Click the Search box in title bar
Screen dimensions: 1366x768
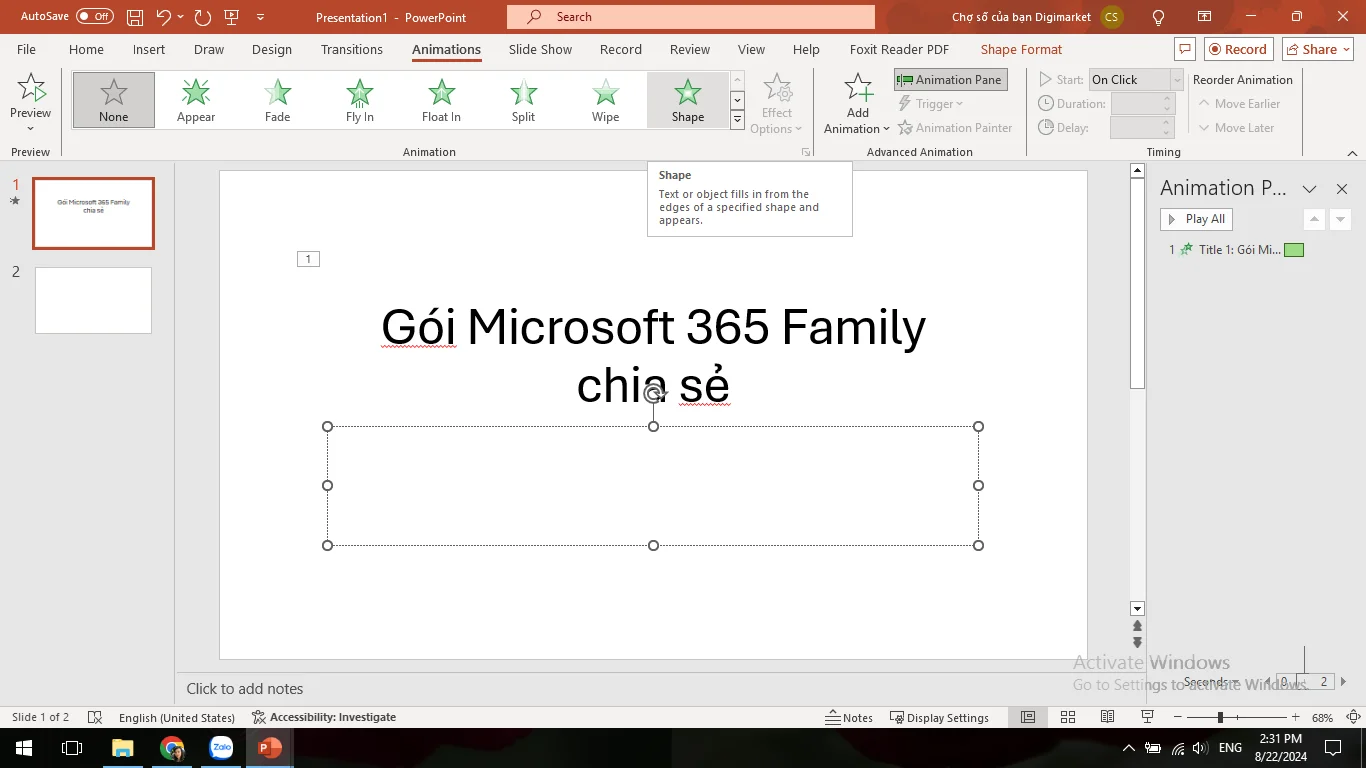coord(691,17)
